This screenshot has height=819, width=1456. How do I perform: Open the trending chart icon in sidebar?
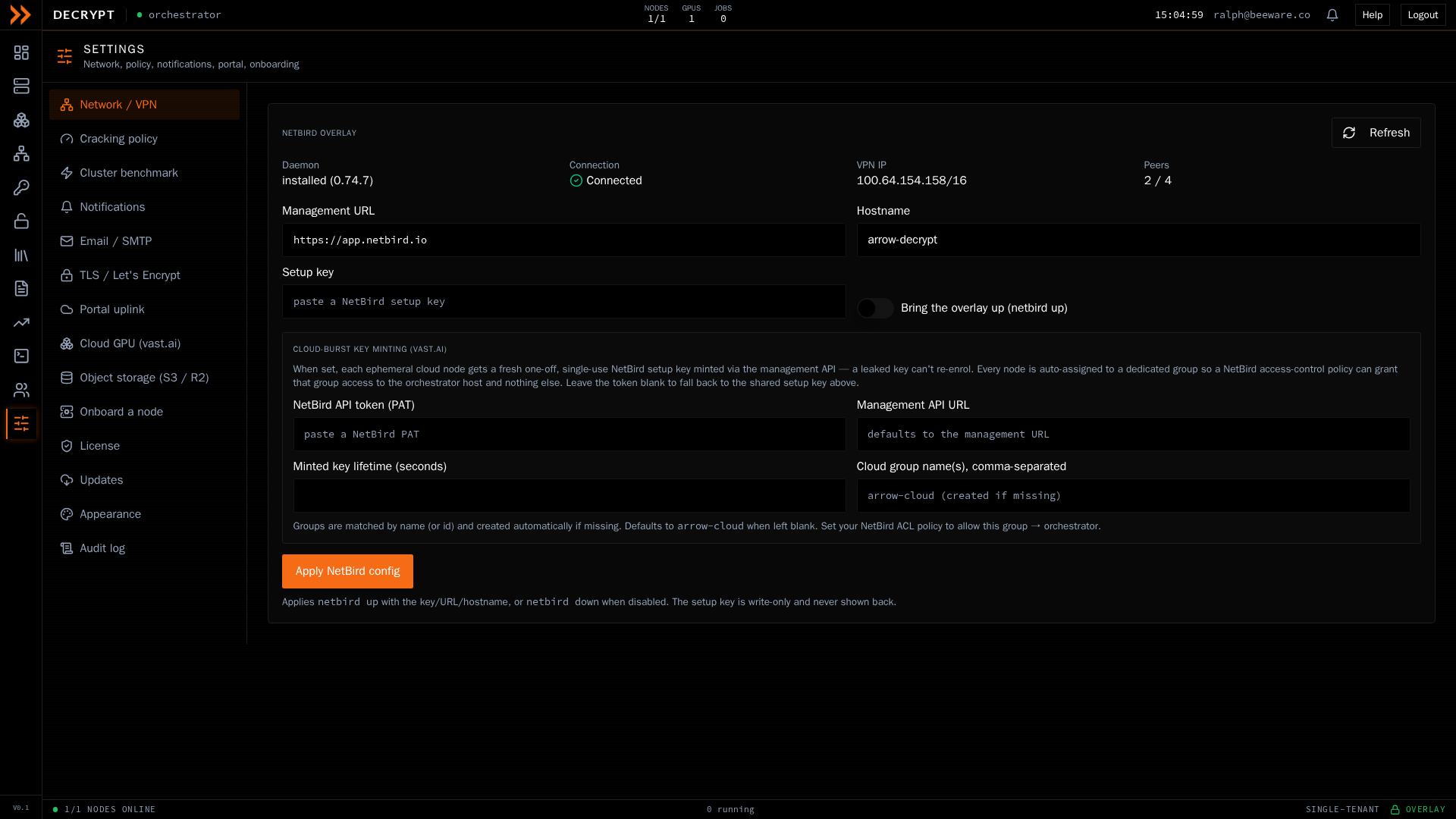tap(21, 322)
